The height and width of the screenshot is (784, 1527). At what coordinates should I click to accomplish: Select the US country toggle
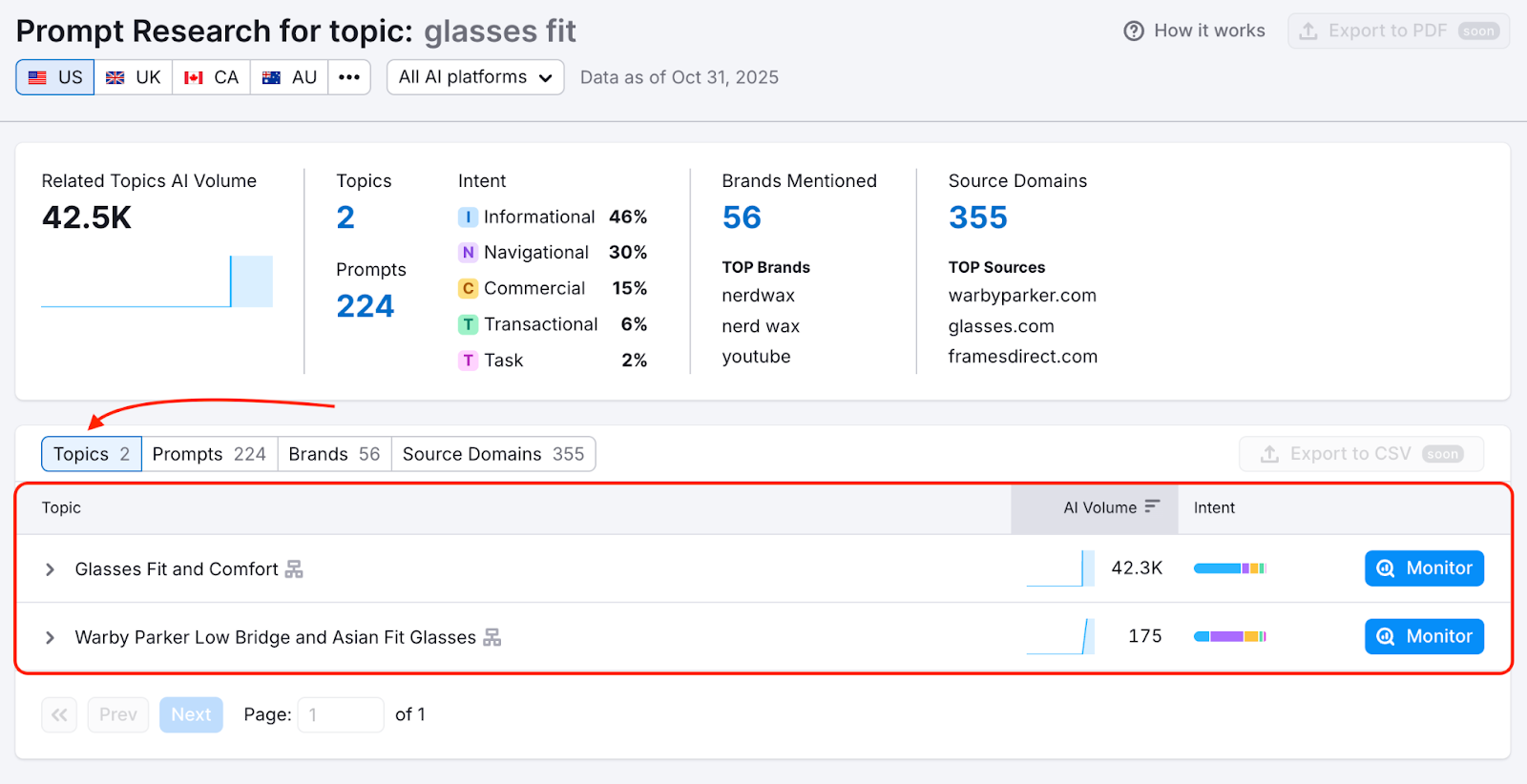coord(55,77)
